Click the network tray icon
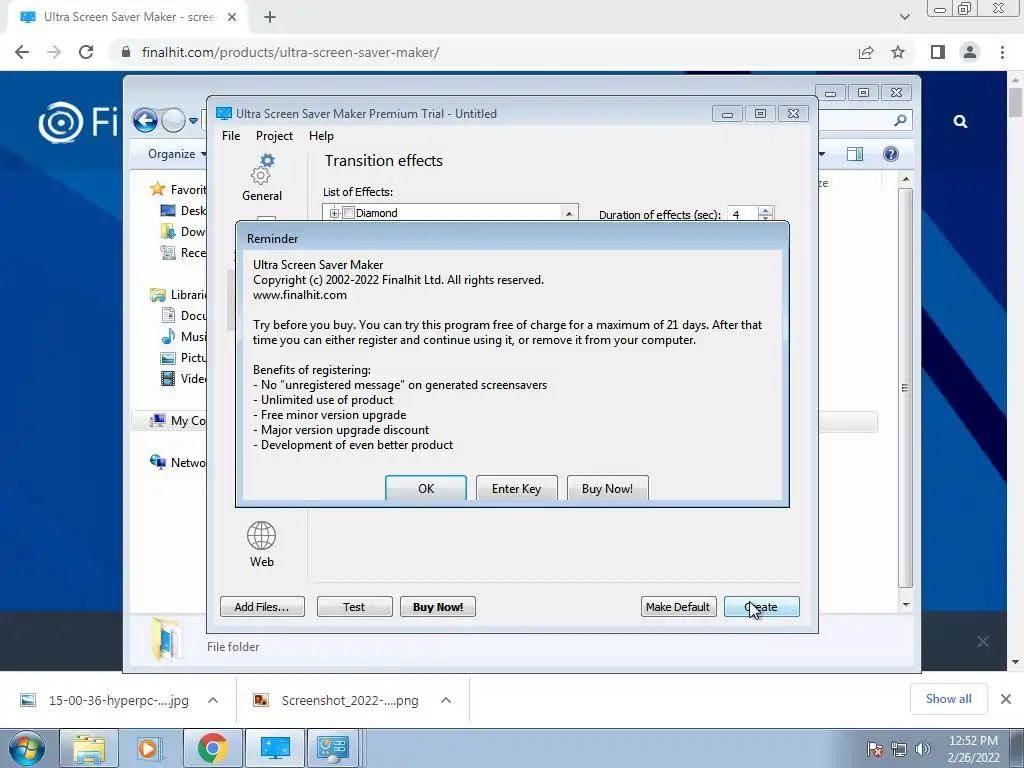Screen dimensions: 1024x768 click(x=899, y=749)
